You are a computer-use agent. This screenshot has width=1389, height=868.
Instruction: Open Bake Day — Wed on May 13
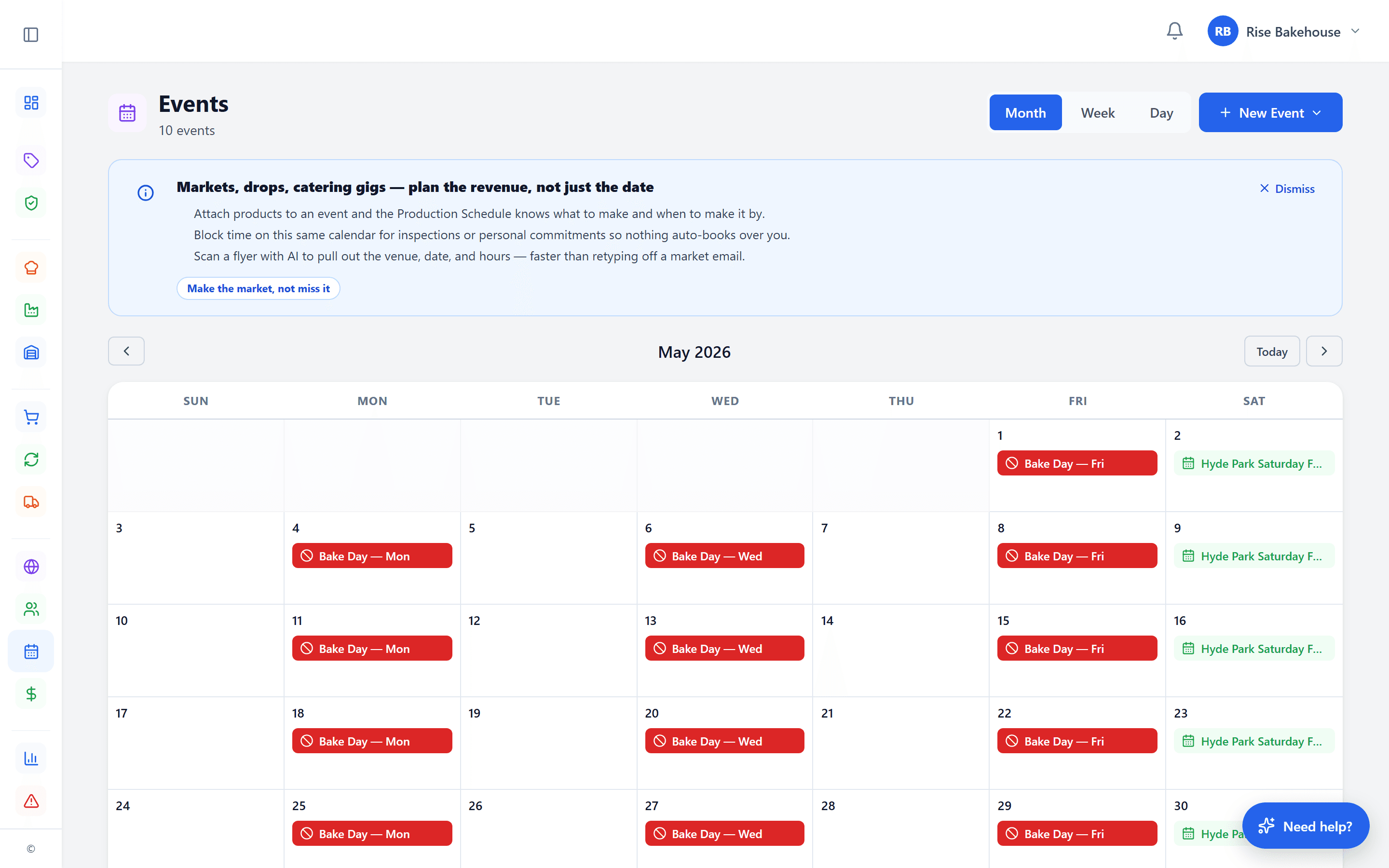(x=724, y=648)
